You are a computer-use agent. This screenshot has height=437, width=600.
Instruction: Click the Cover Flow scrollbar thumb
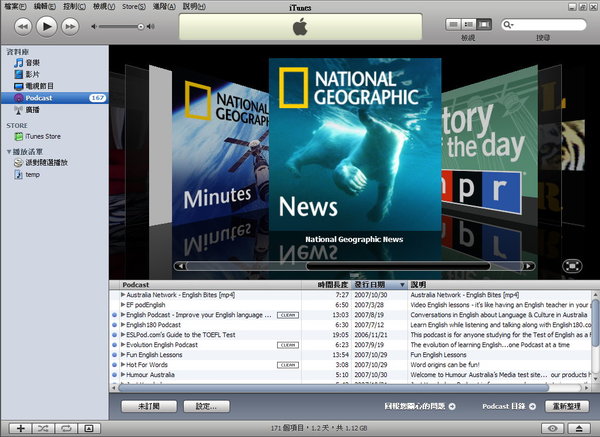[398, 266]
